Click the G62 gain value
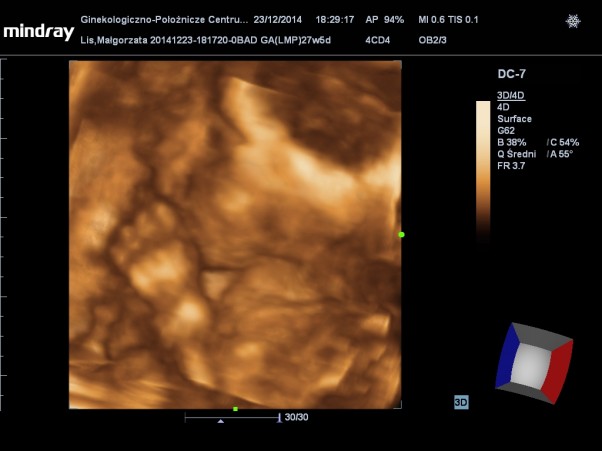This screenshot has height=451, width=602. coord(507,130)
